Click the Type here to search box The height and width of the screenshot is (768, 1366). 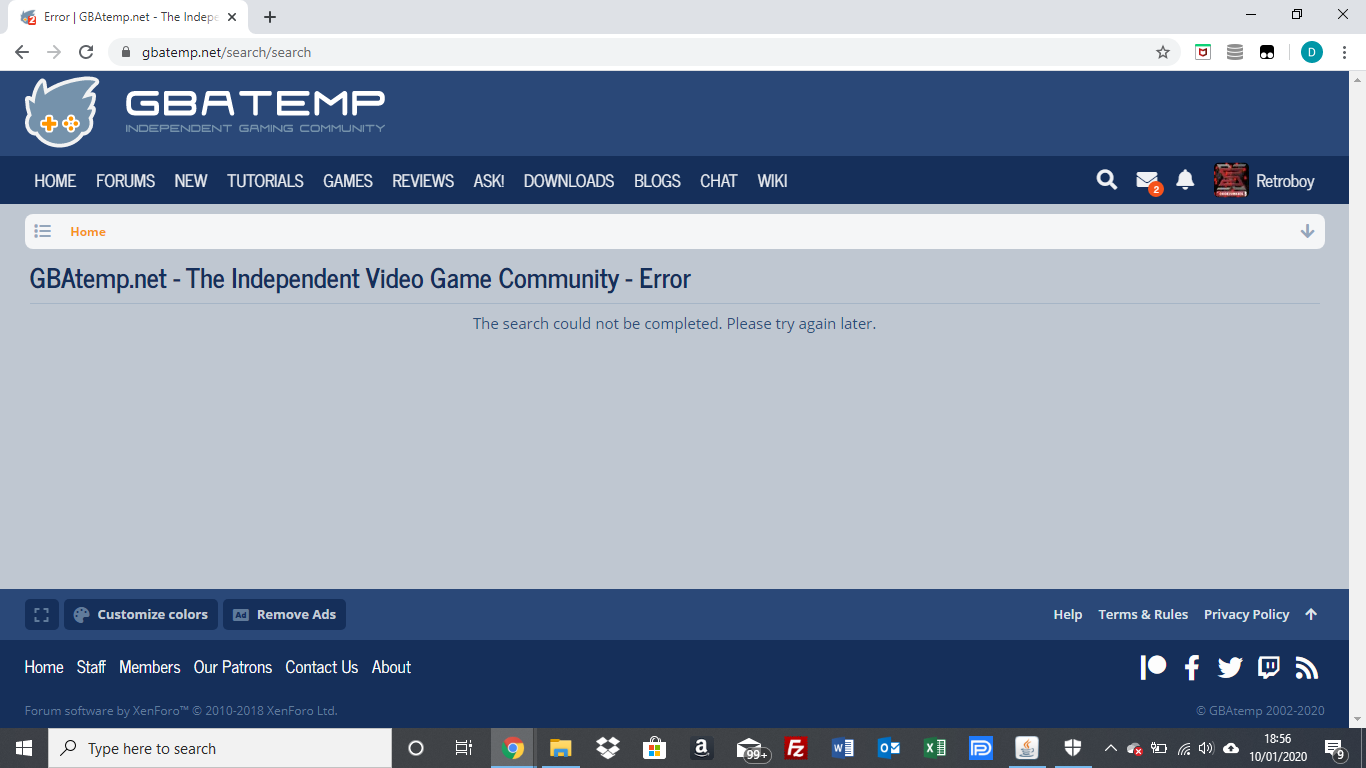(x=219, y=748)
